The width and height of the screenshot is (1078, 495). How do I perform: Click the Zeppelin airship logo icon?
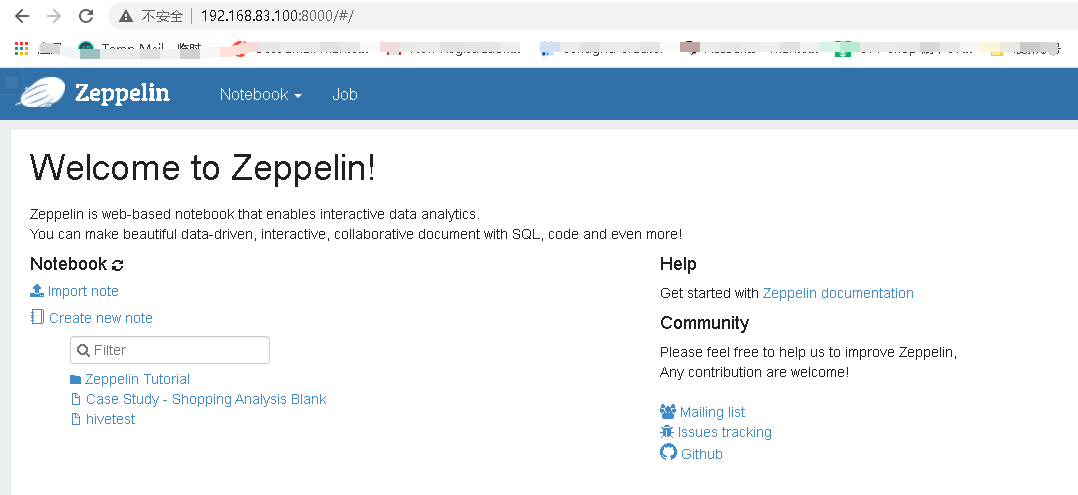(x=42, y=92)
